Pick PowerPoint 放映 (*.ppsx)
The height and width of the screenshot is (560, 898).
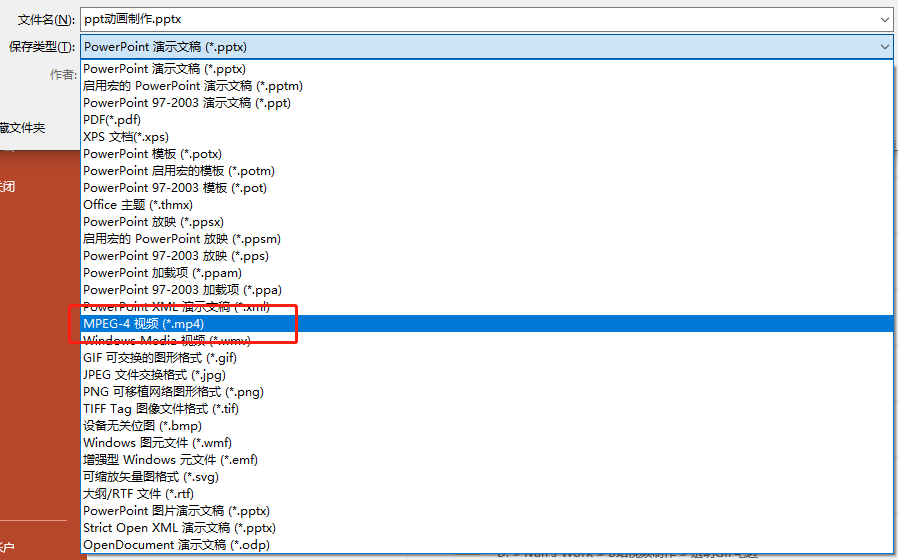pyautogui.click(x=487, y=222)
